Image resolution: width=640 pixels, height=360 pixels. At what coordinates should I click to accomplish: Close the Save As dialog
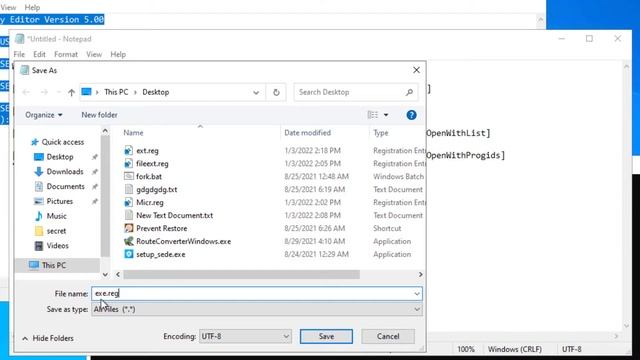(416, 70)
